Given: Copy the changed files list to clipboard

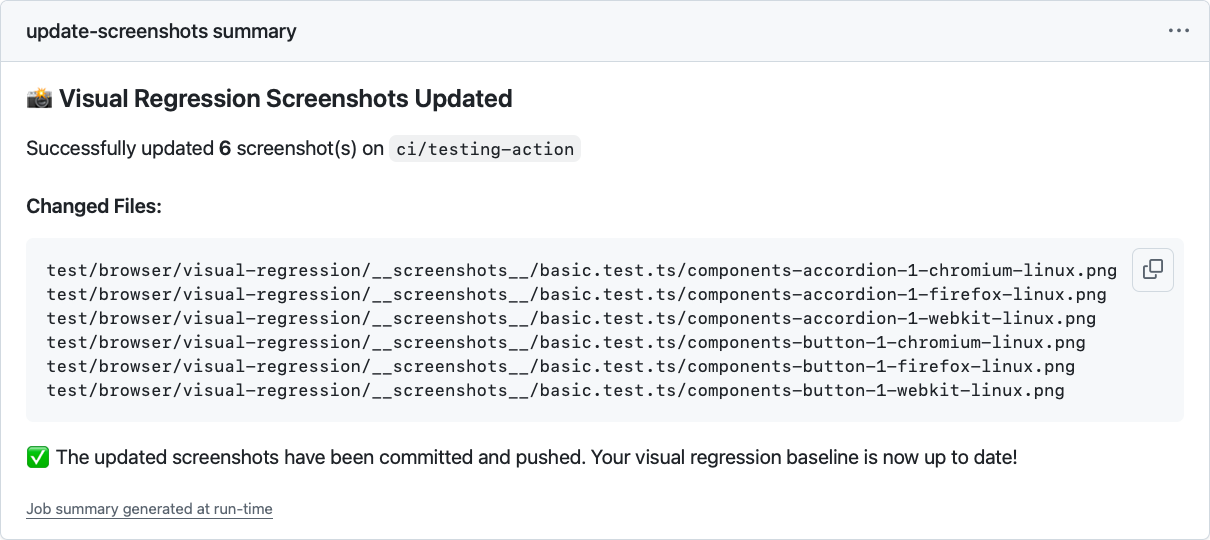Looking at the screenshot, I should coord(1153,269).
